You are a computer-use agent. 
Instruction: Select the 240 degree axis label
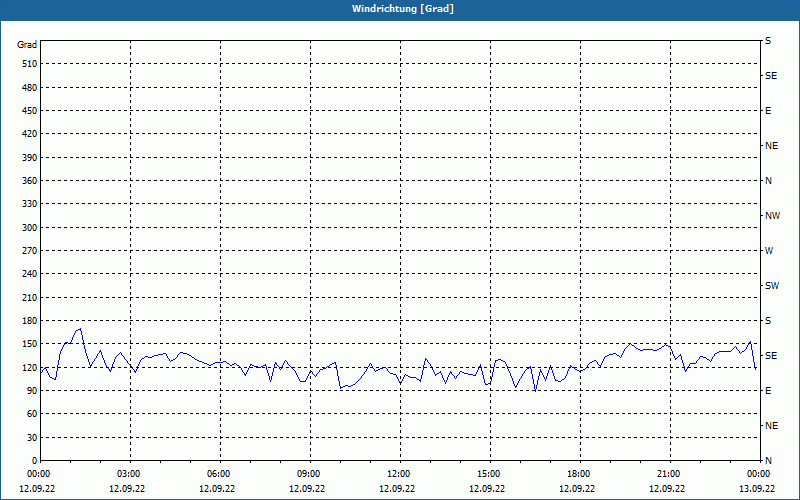click(x=30, y=274)
